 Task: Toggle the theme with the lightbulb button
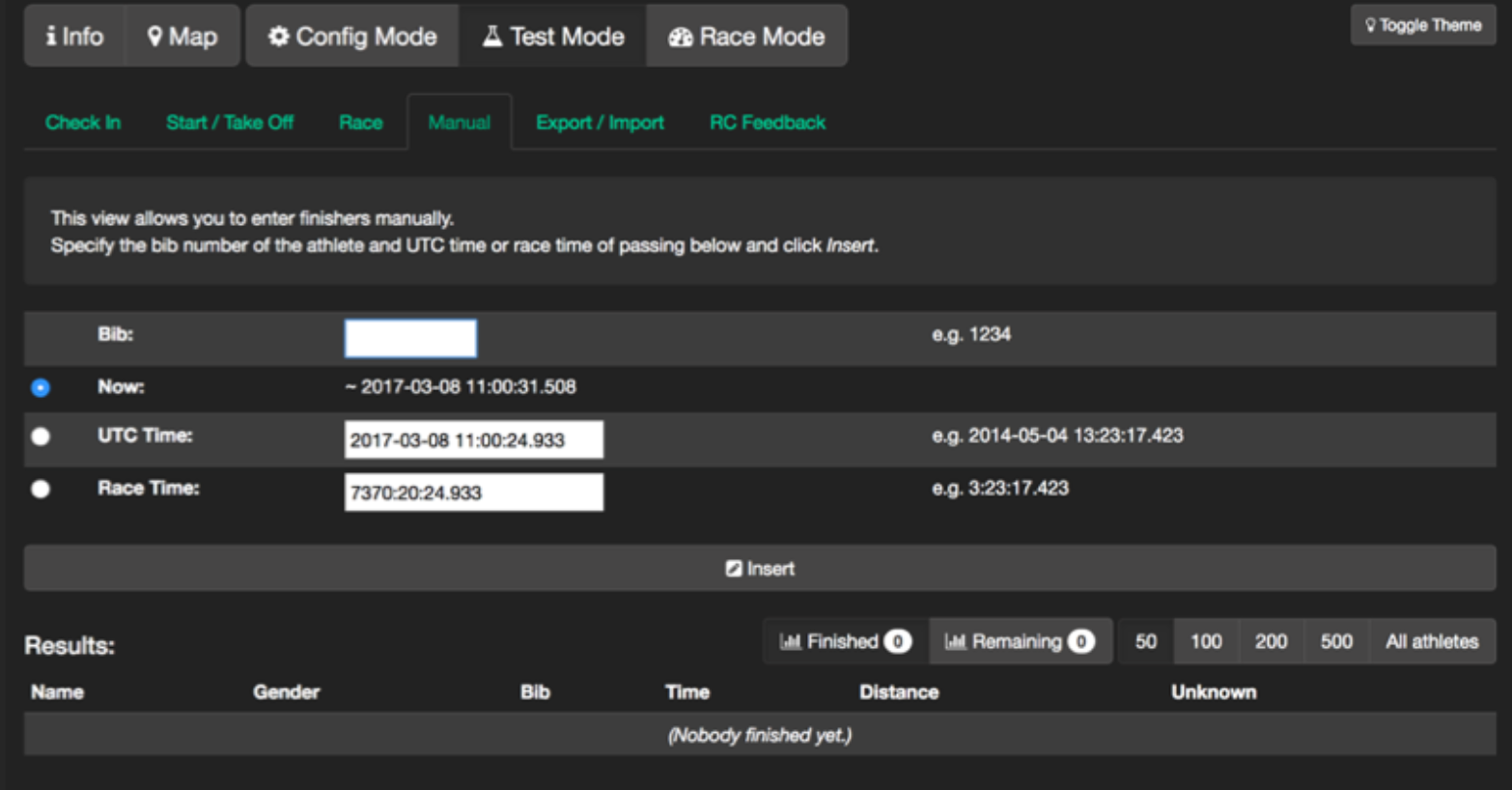click(x=1422, y=25)
